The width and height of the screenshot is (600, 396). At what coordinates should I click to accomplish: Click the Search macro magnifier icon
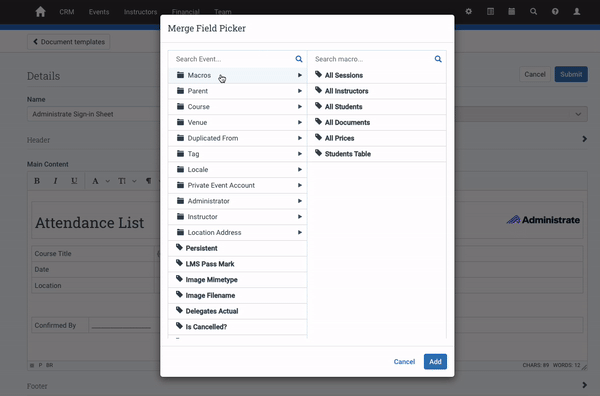(x=438, y=59)
